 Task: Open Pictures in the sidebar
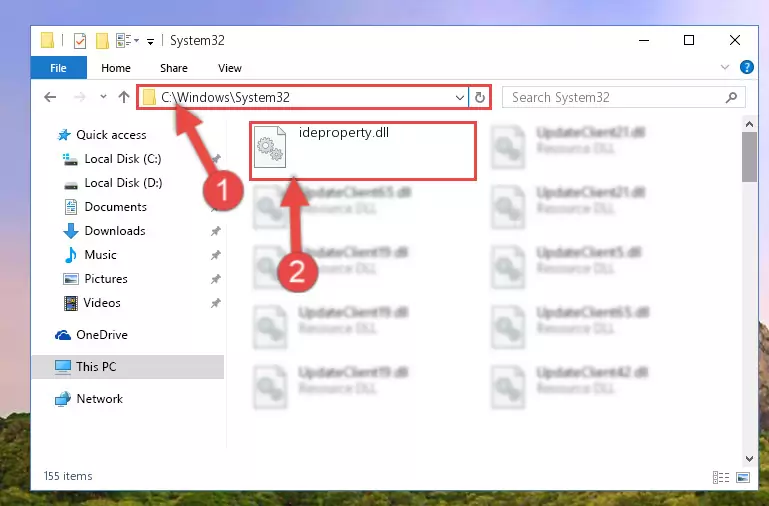coord(105,279)
